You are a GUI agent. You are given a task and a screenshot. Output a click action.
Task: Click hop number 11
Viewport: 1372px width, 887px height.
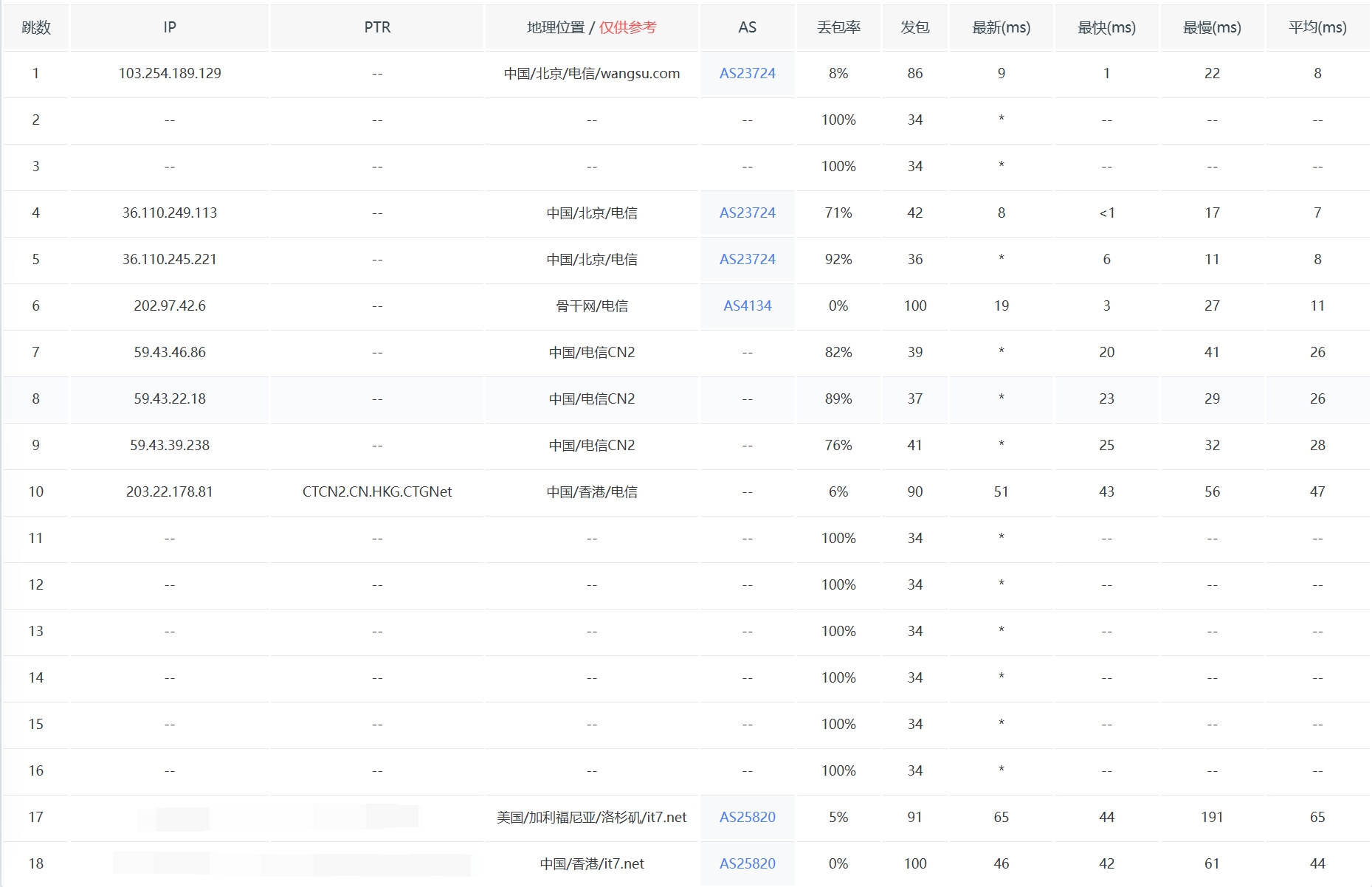[x=36, y=538]
